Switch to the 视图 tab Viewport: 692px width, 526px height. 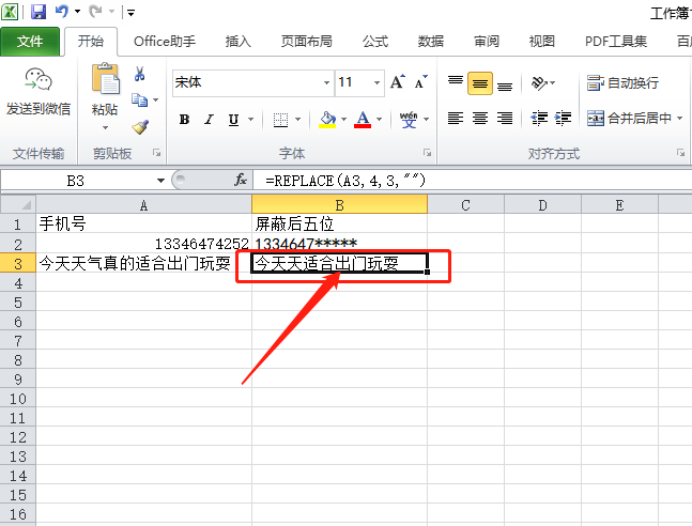(x=542, y=41)
